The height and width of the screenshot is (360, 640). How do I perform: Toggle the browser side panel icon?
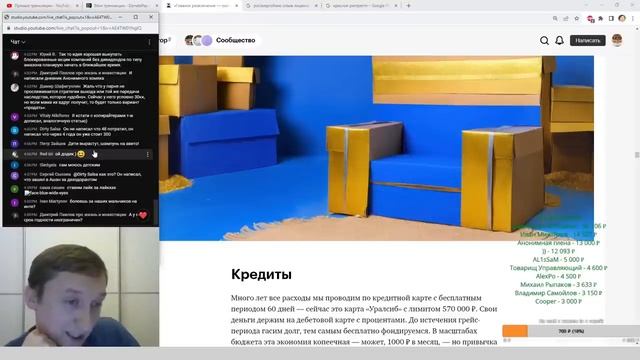click(x=611, y=18)
